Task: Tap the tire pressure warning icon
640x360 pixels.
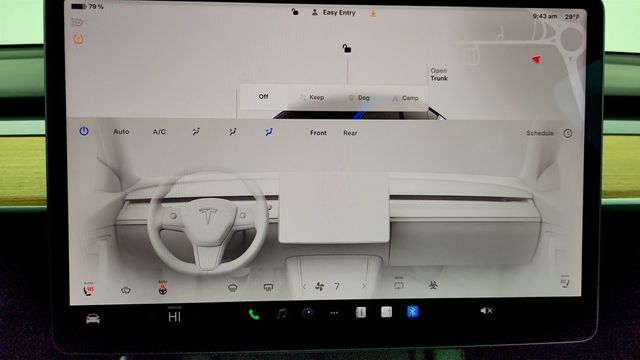Action: pyautogui.click(x=78, y=39)
